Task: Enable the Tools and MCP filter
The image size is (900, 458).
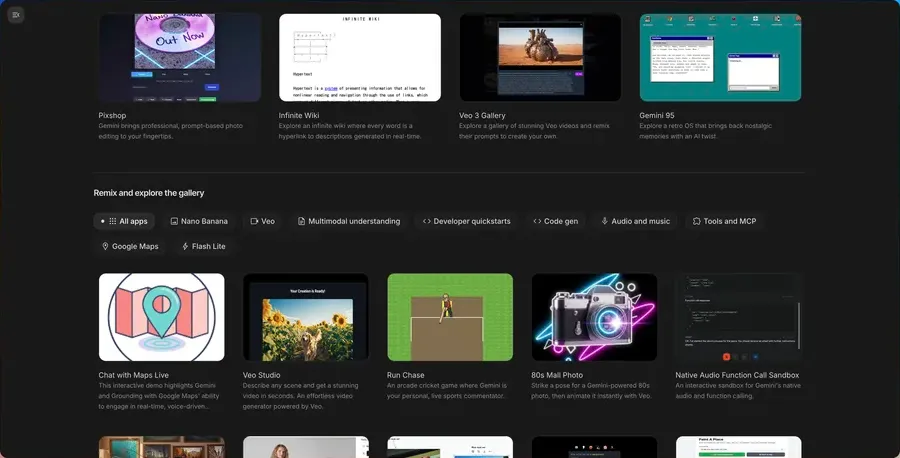Action: pos(724,221)
